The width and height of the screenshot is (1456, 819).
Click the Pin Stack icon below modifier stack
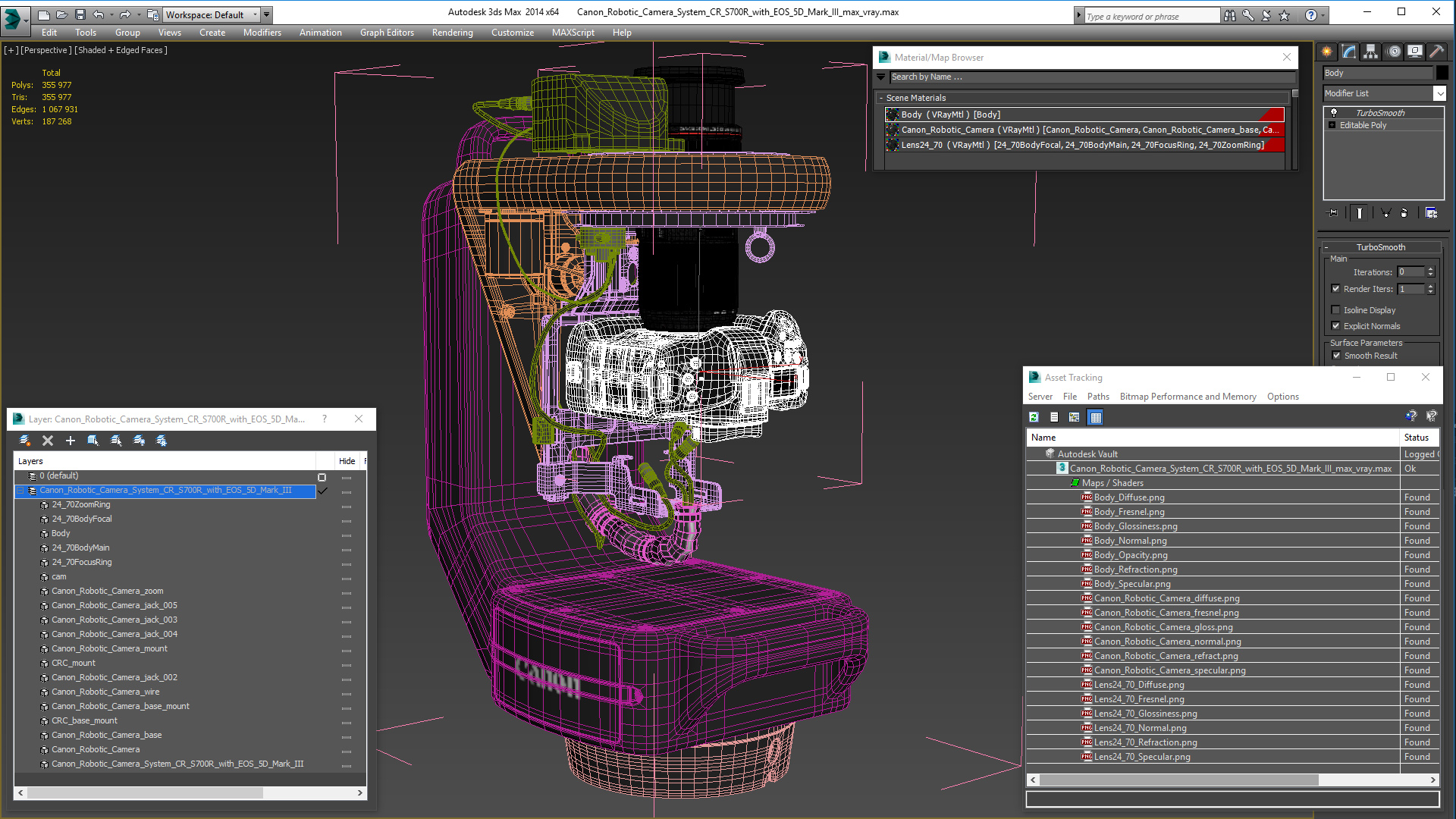tap(1332, 213)
